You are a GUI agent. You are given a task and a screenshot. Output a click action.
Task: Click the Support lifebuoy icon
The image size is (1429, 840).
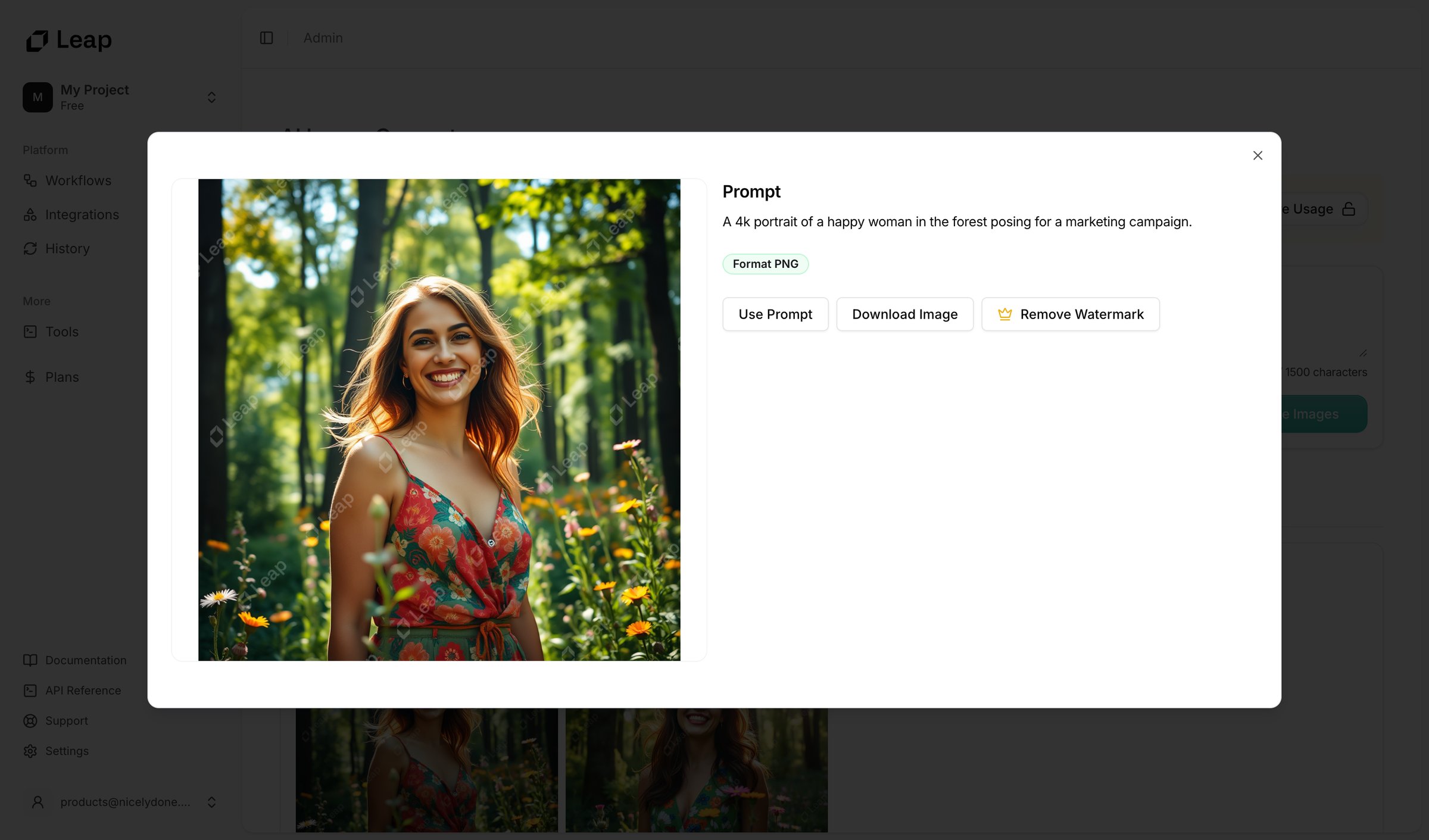[30, 721]
